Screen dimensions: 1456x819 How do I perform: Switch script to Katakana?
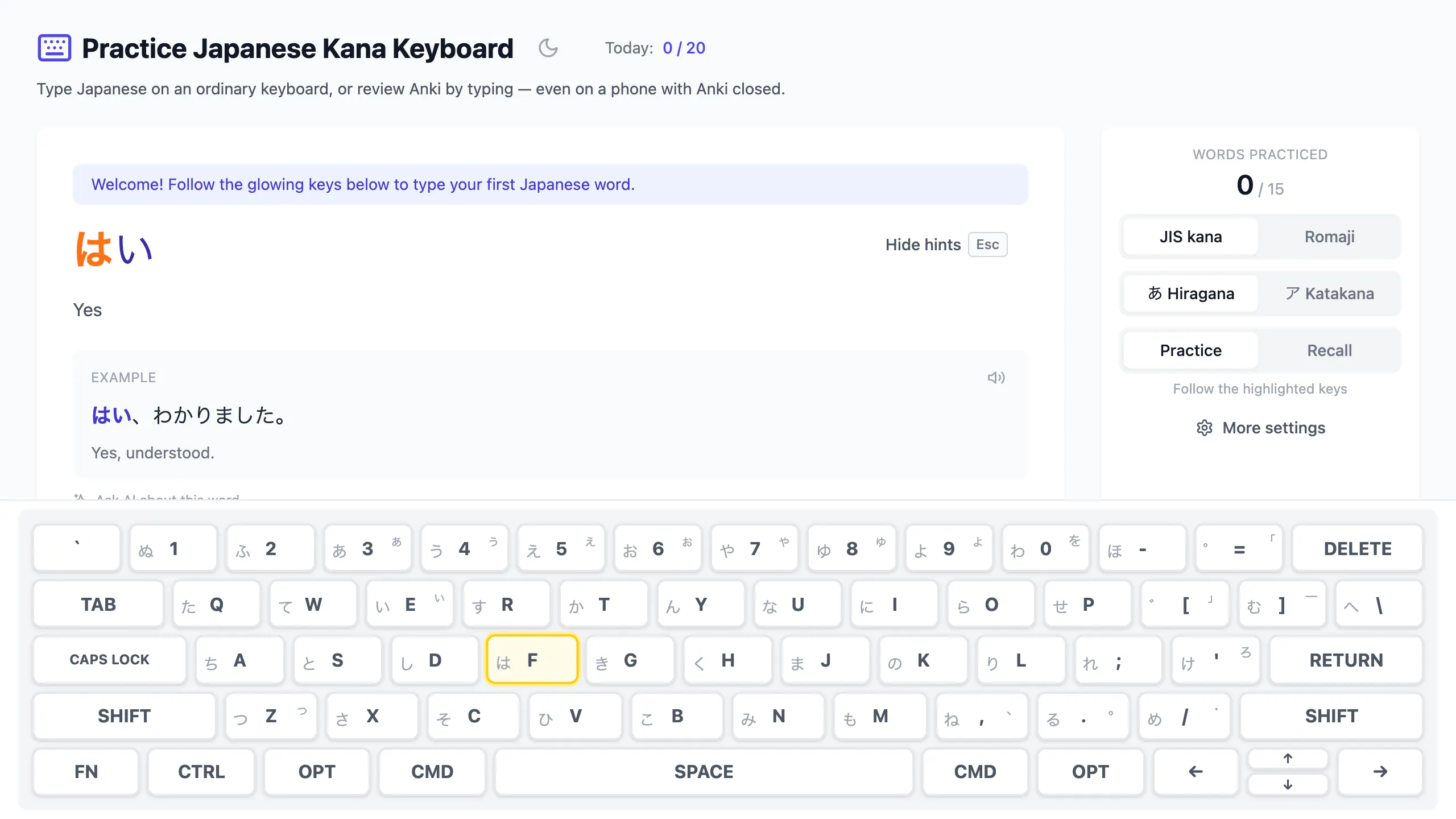coord(1329,293)
